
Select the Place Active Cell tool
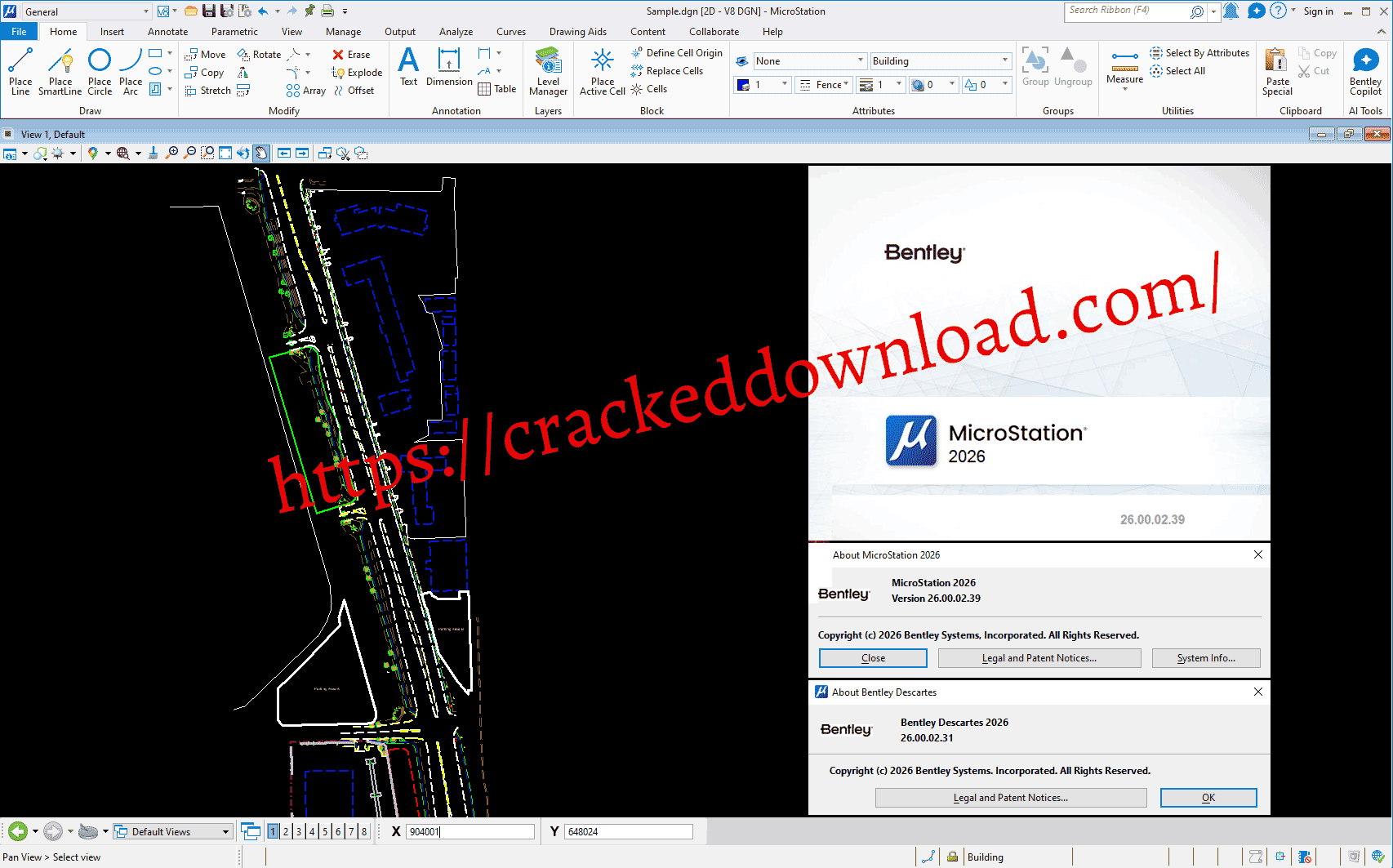603,72
